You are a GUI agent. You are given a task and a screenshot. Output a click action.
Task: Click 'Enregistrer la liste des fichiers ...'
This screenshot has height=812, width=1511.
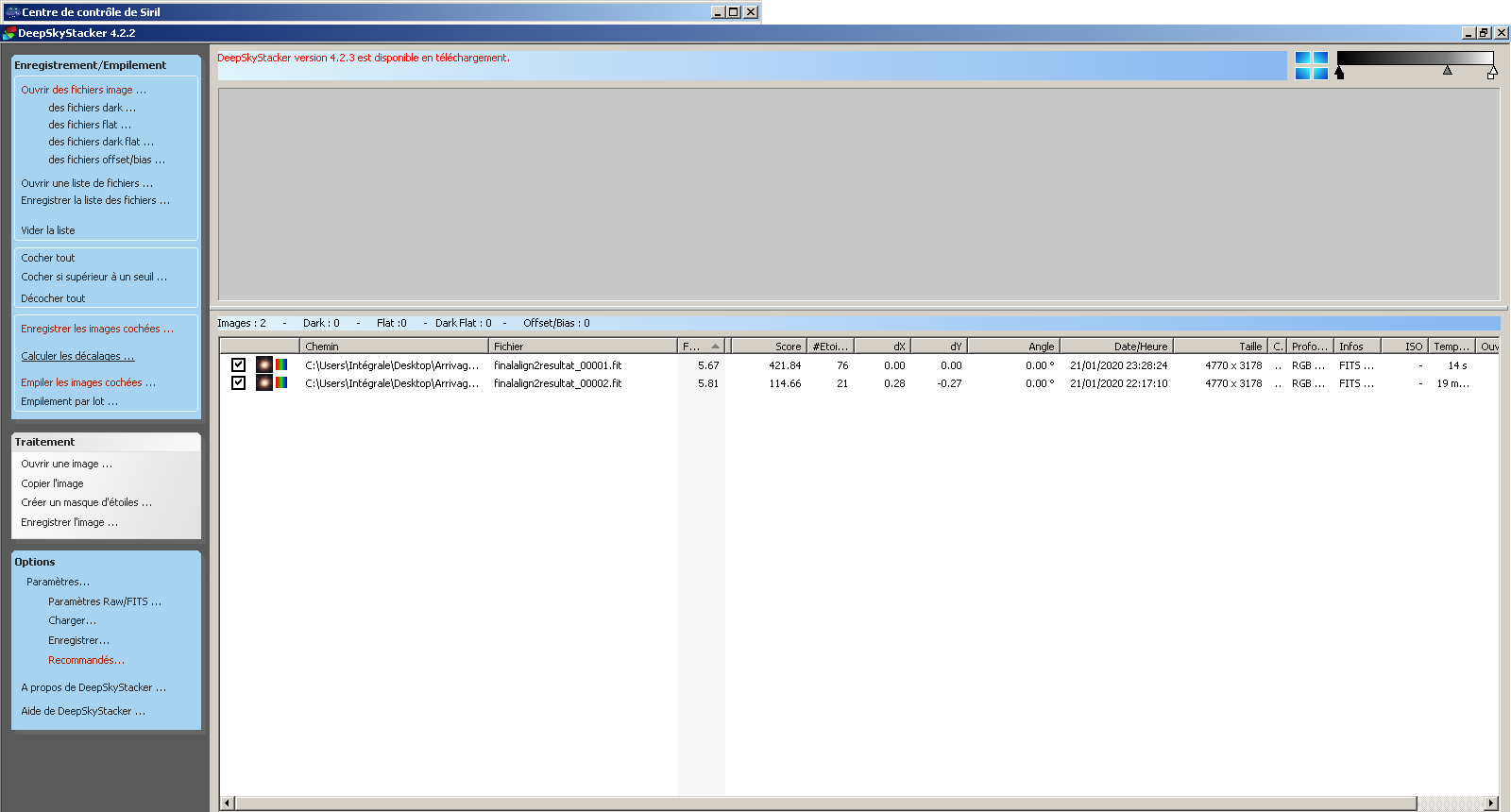[x=95, y=200]
